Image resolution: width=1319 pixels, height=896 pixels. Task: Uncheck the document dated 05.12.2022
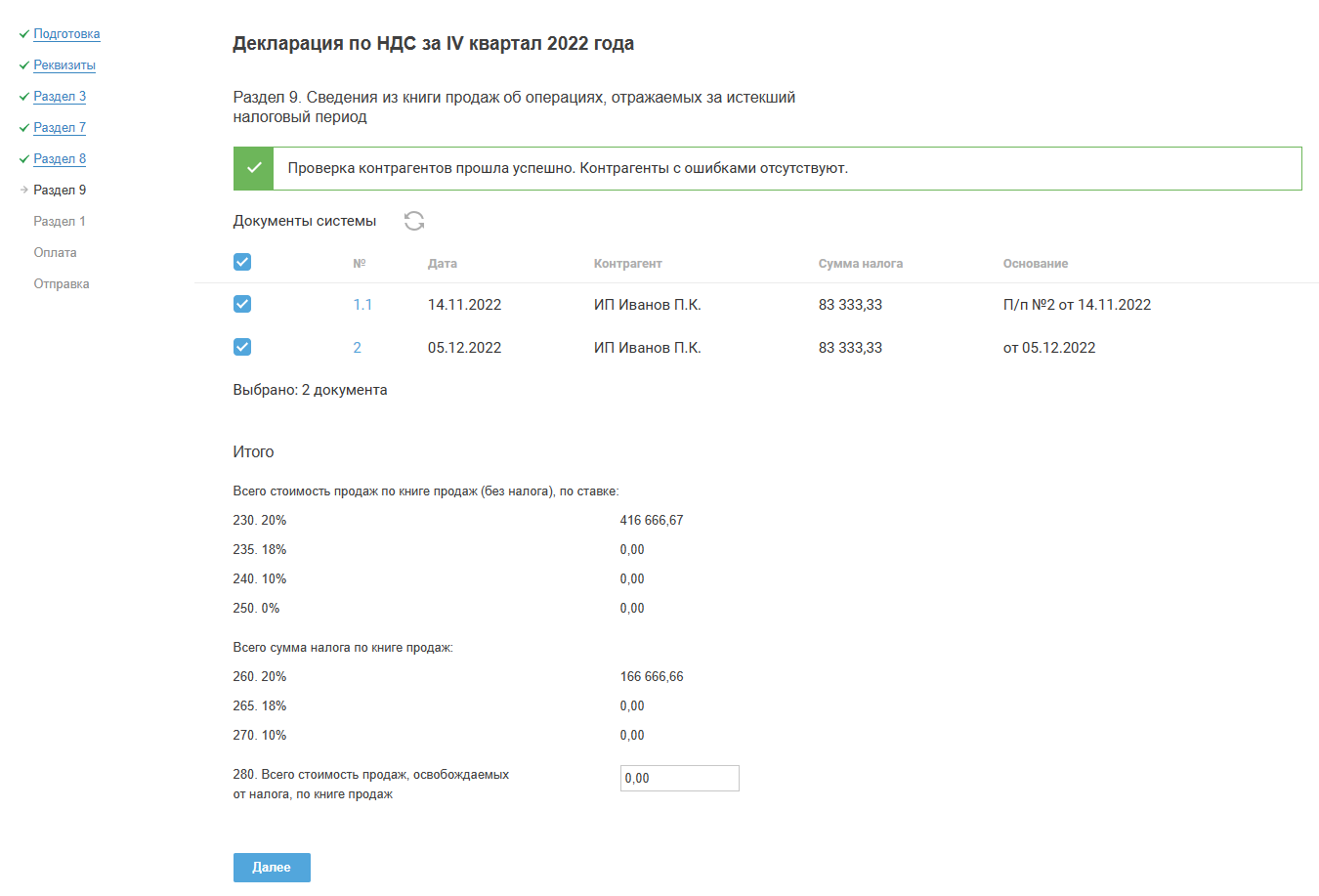[x=242, y=347]
